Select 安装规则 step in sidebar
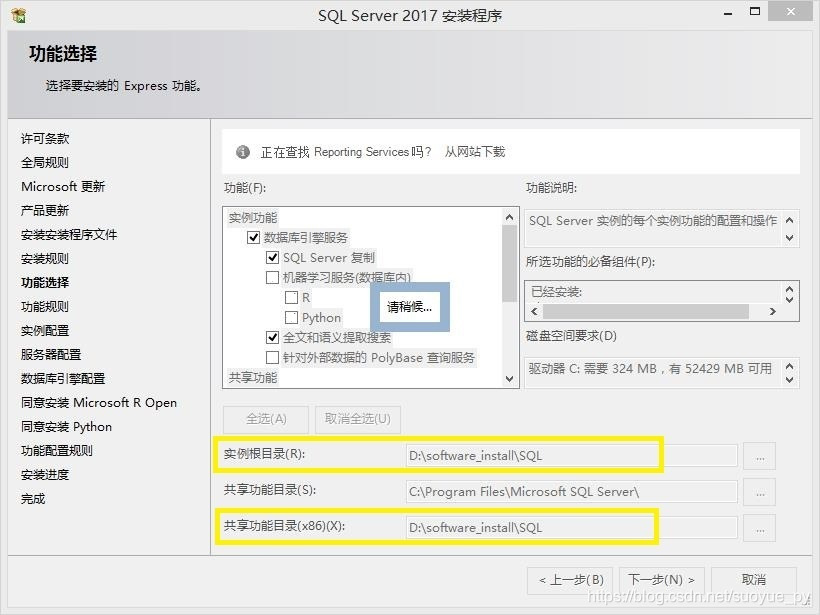Viewport: 820px width, 615px height. coord(45,259)
